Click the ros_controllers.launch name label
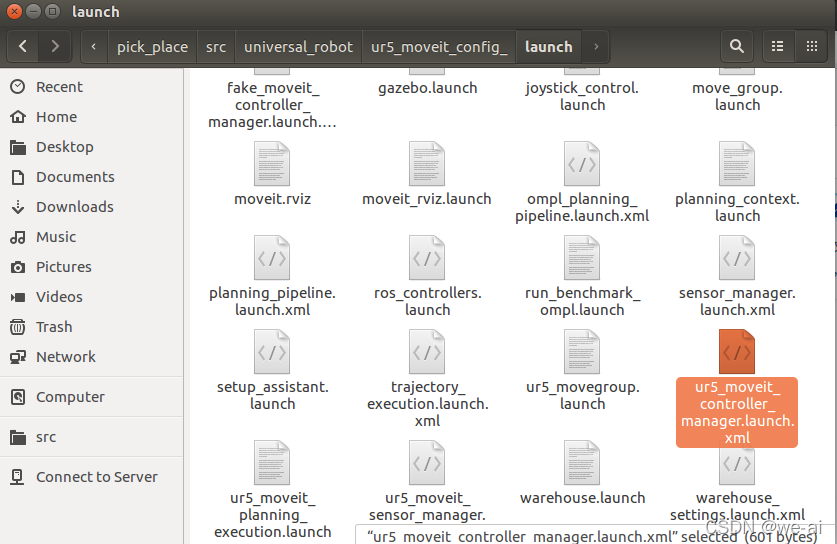837x544 pixels. pyautogui.click(x=428, y=301)
